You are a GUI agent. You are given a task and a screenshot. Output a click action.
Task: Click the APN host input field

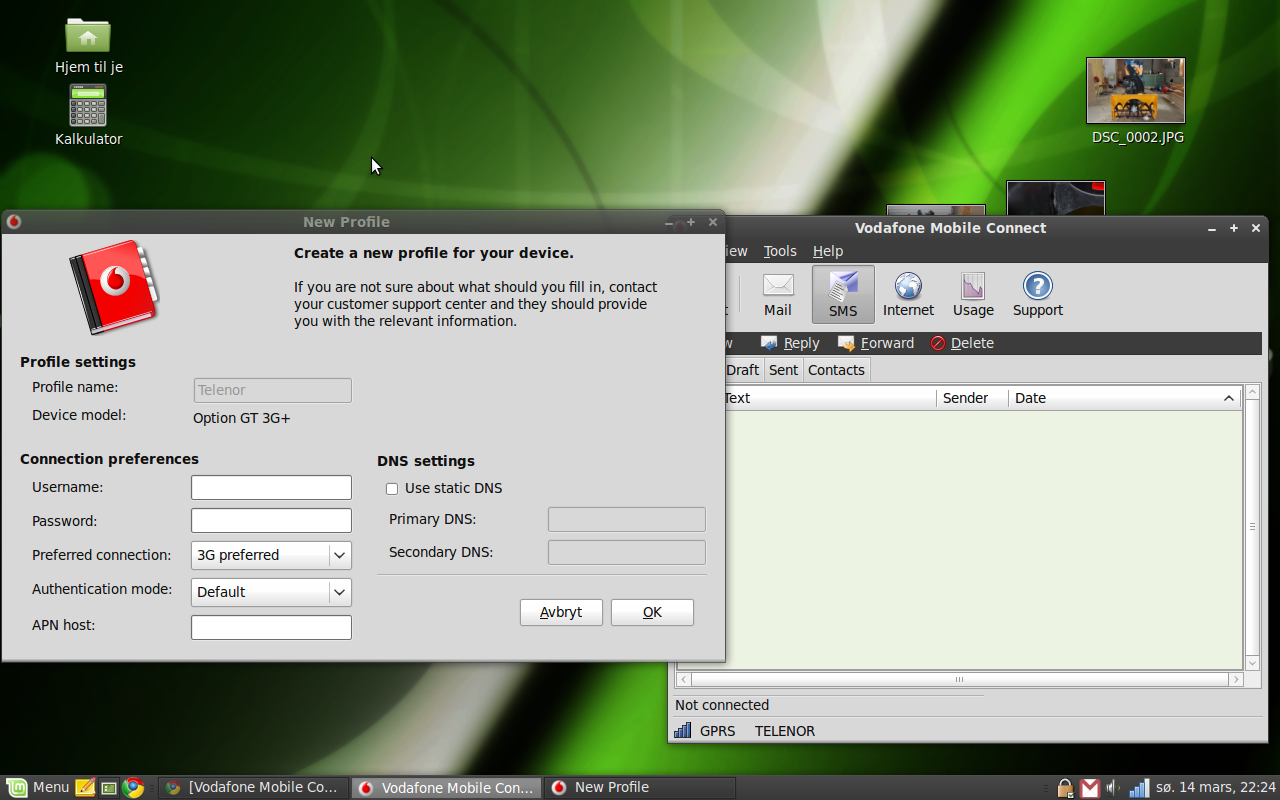coord(271,627)
